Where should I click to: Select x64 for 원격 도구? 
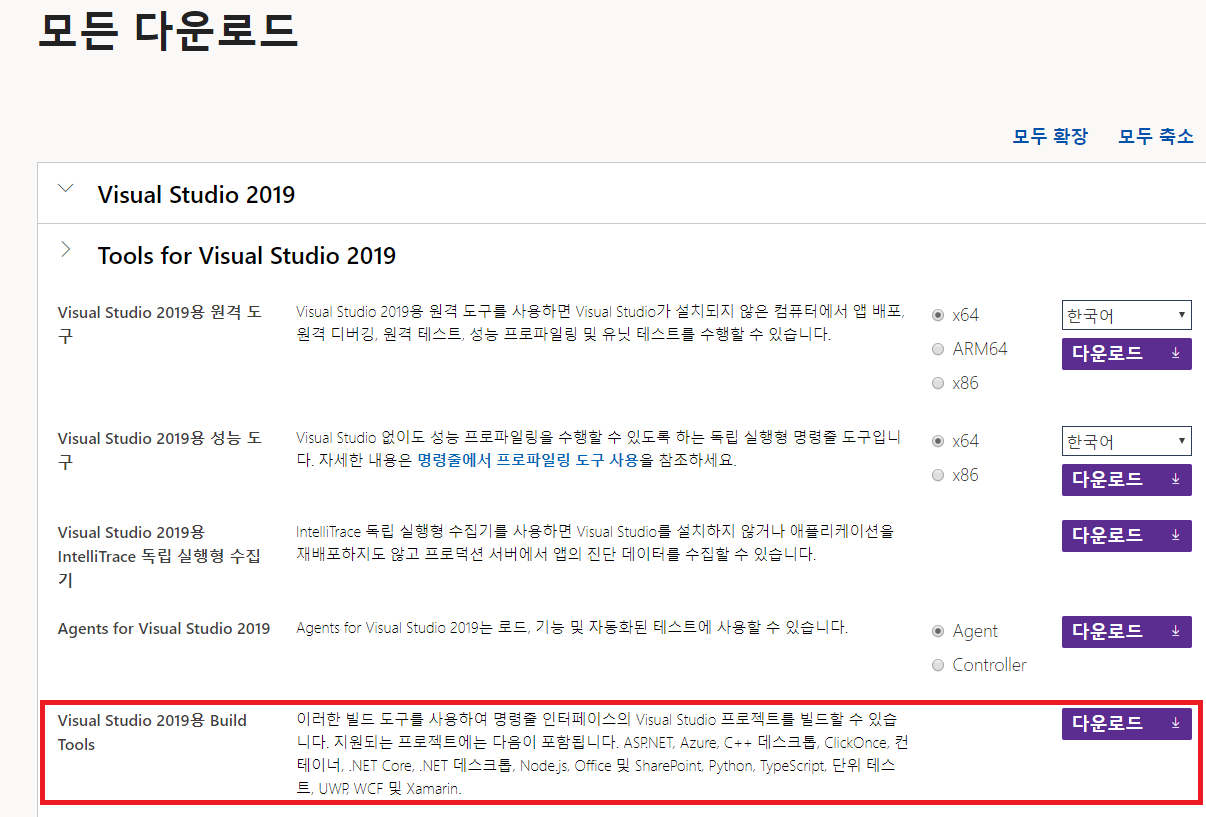click(938, 314)
